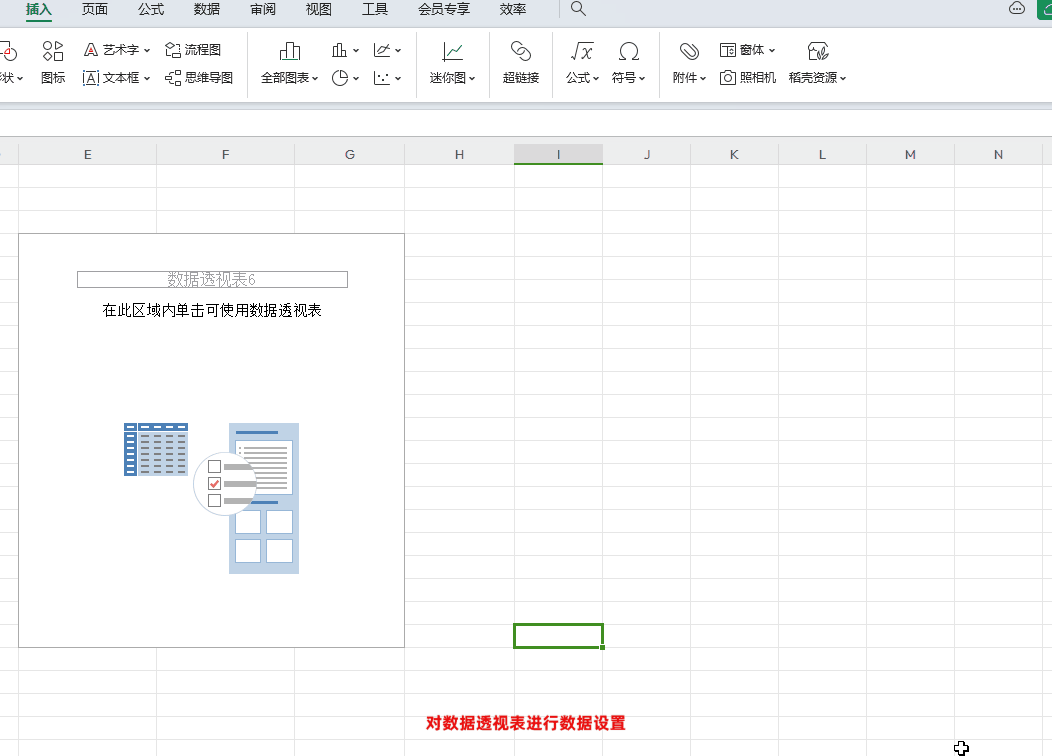Expand the 窗体 dropdown arrow
Viewport: 1052px width, 756px height.
pyautogui.click(x=772, y=50)
